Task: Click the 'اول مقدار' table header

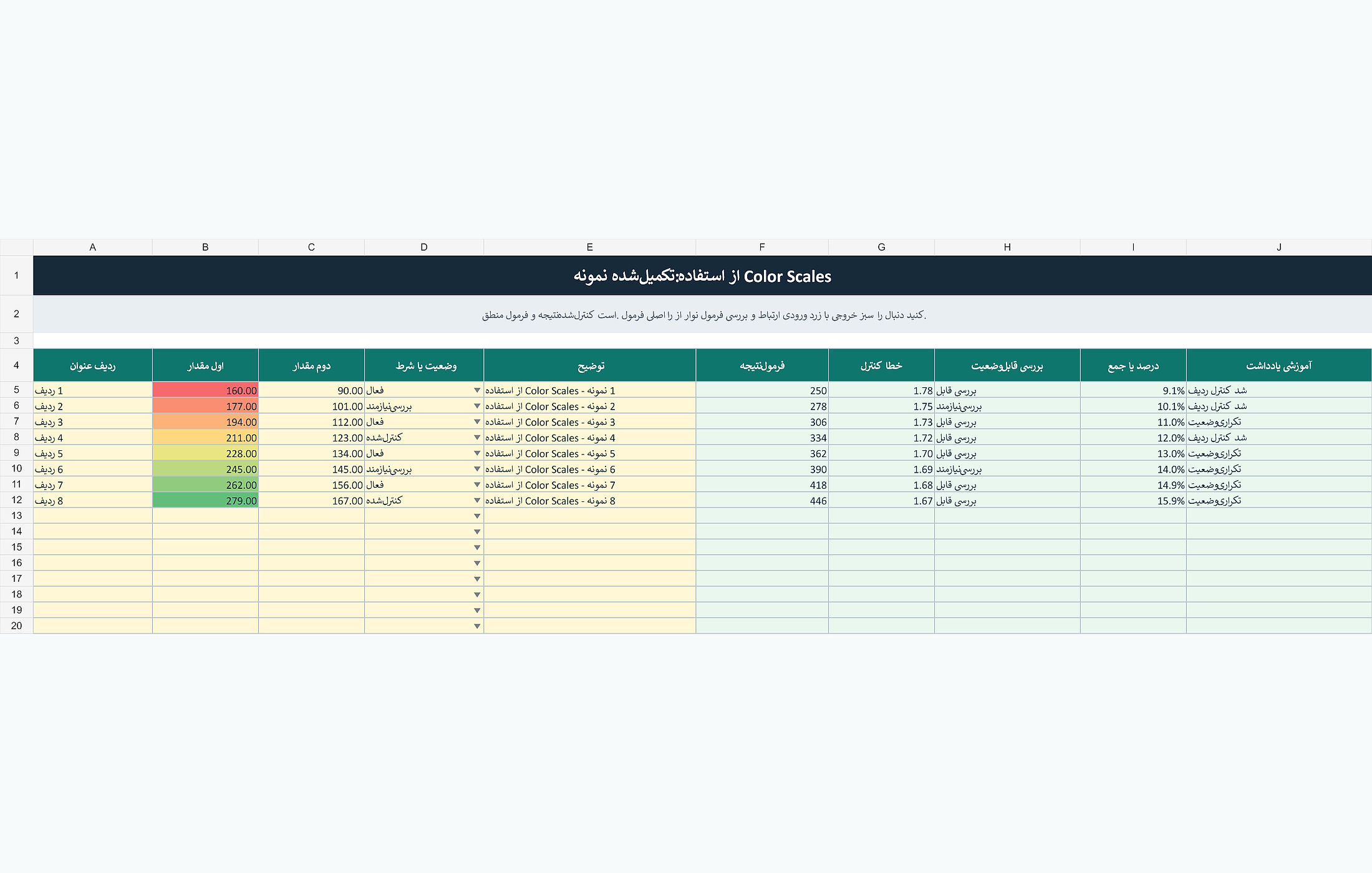Action: 205,365
